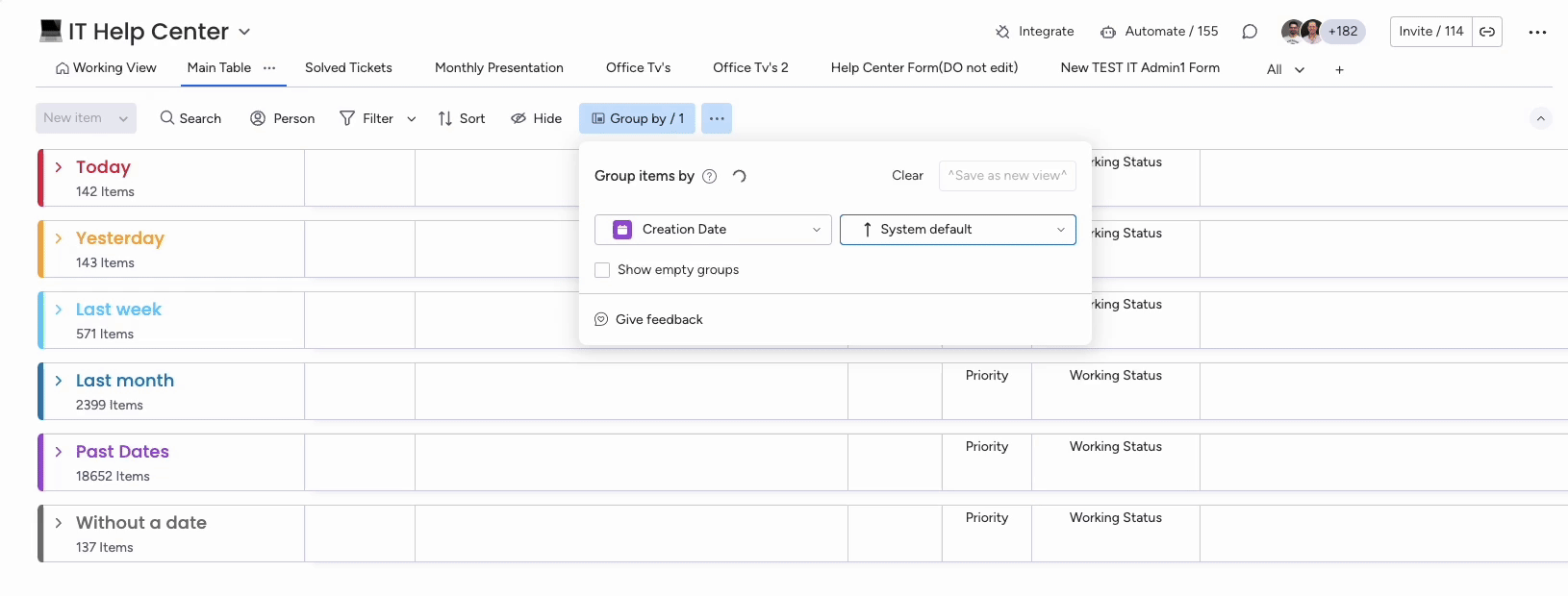Viewport: 1568px width, 596px height.
Task: Click Working Status in Past Dates row
Action: 1116,447
